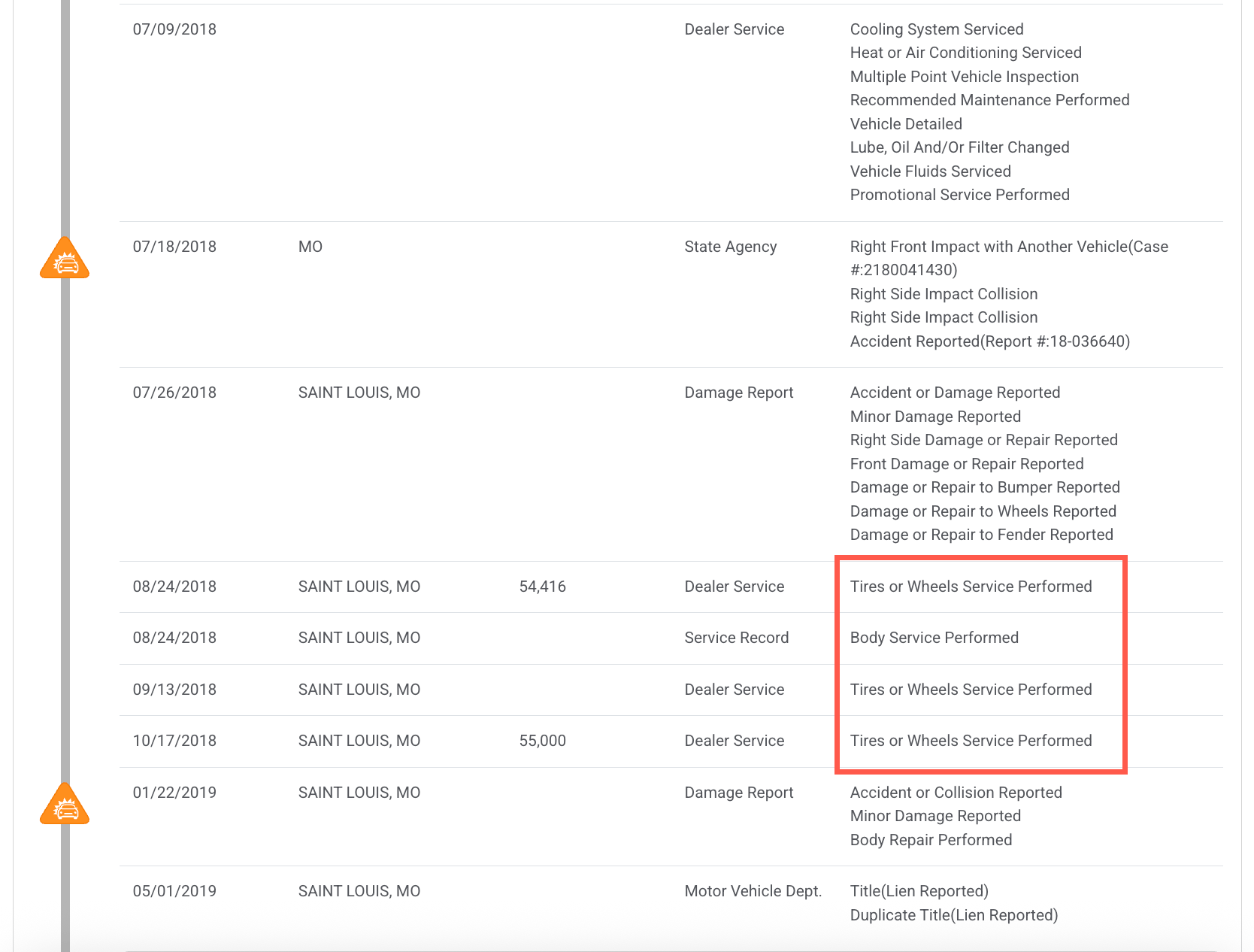Click the Service Record source label
Image resolution: width=1254 pixels, height=952 pixels.
click(x=736, y=638)
